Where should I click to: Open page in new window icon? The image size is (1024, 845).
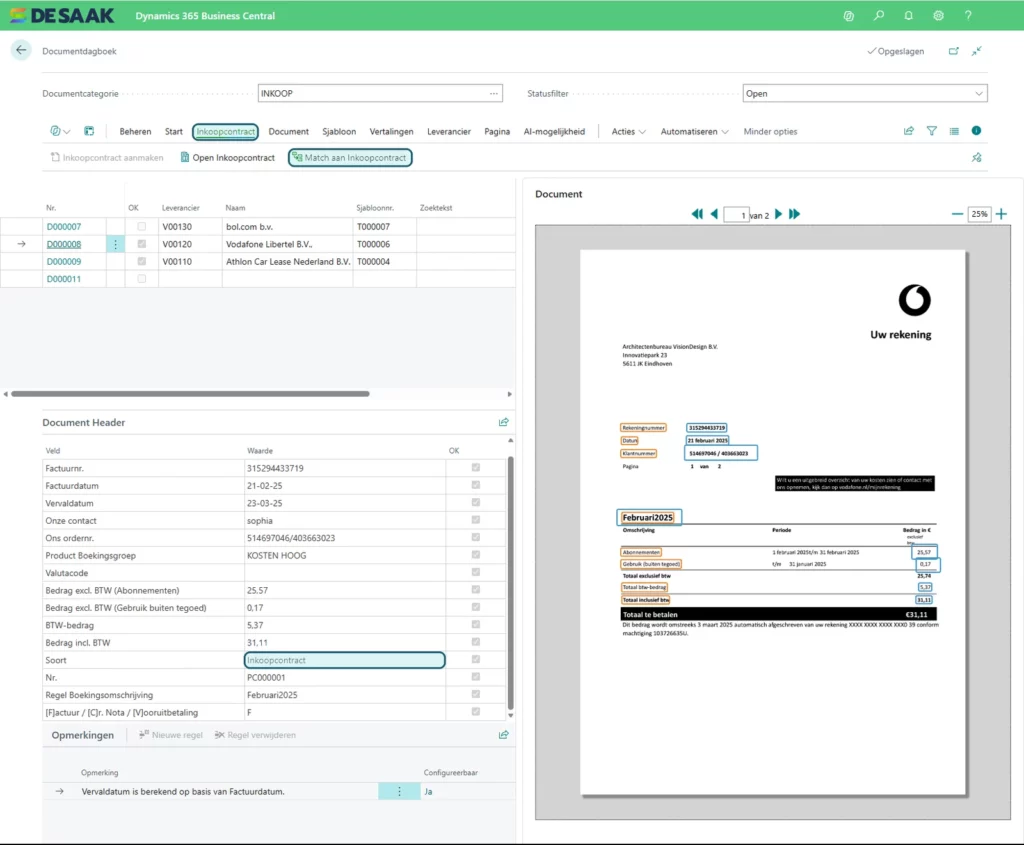click(953, 51)
